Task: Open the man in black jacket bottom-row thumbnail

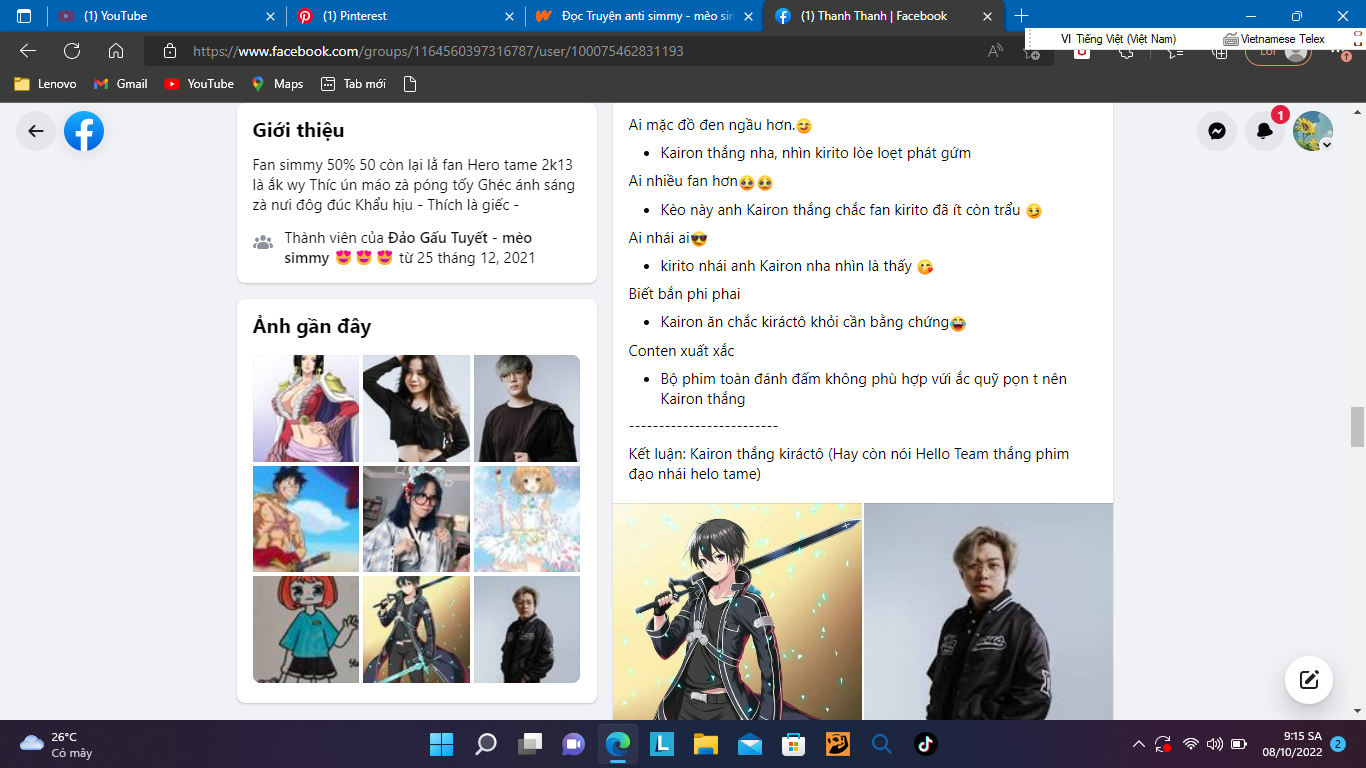Action: click(527, 629)
